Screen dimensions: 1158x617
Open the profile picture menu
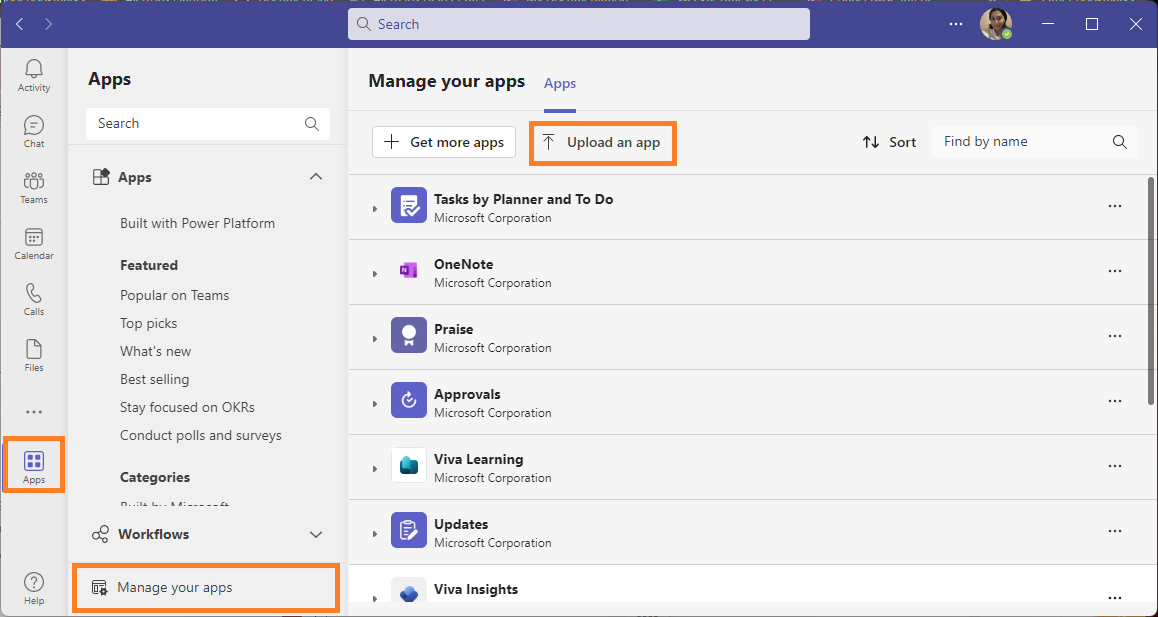pyautogui.click(x=995, y=24)
